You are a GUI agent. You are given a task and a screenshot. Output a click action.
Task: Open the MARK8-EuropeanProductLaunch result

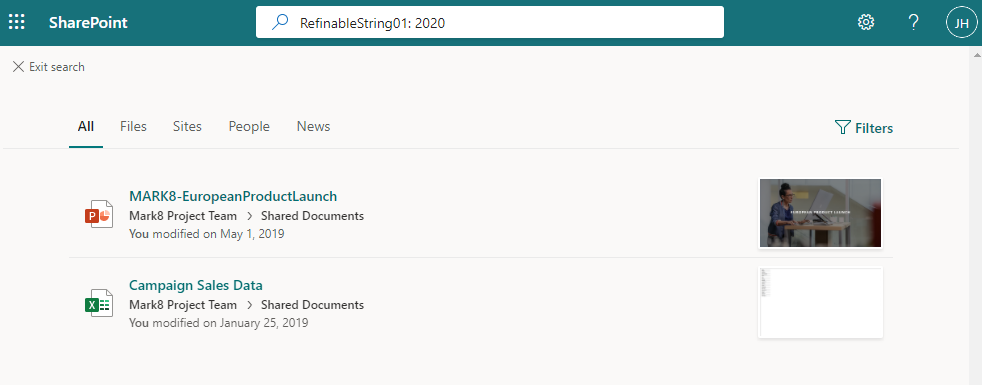click(233, 197)
